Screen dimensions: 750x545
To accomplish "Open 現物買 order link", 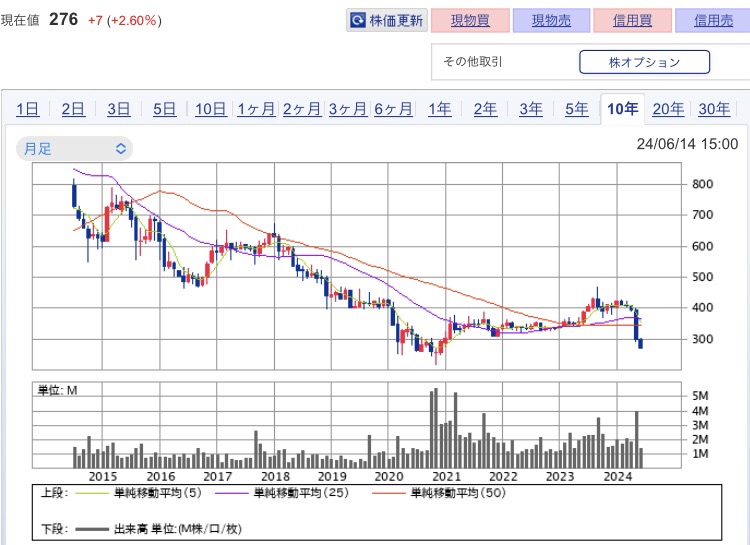I will [x=470, y=21].
